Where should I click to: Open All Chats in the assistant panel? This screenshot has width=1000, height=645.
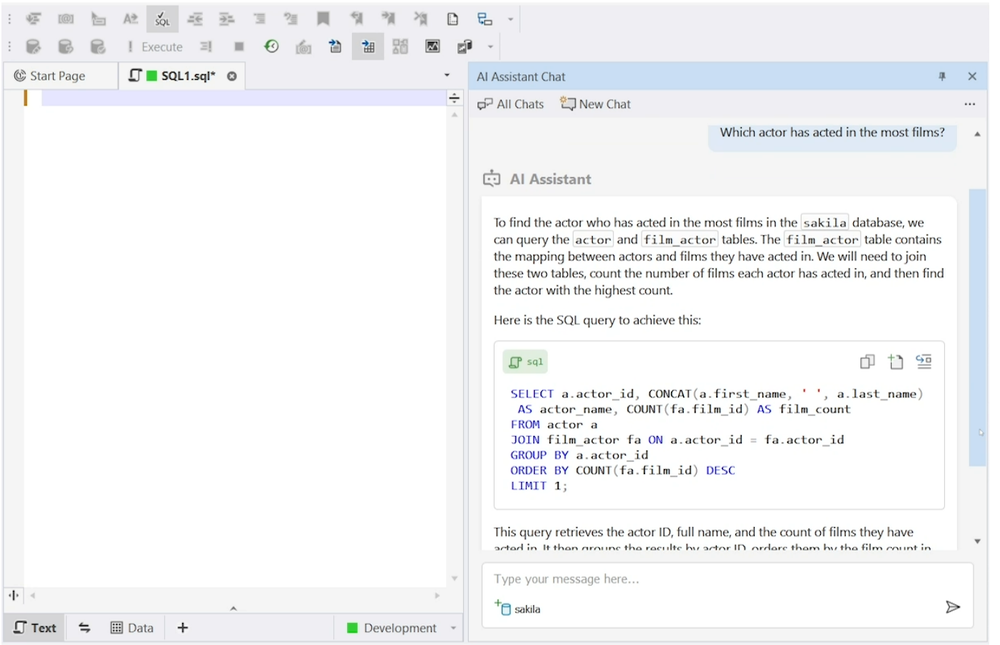pos(510,104)
